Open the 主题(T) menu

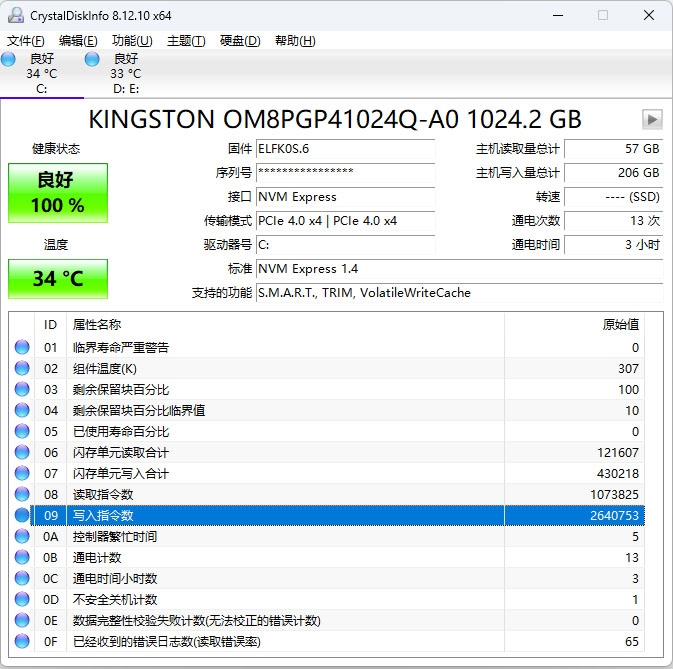pos(186,41)
